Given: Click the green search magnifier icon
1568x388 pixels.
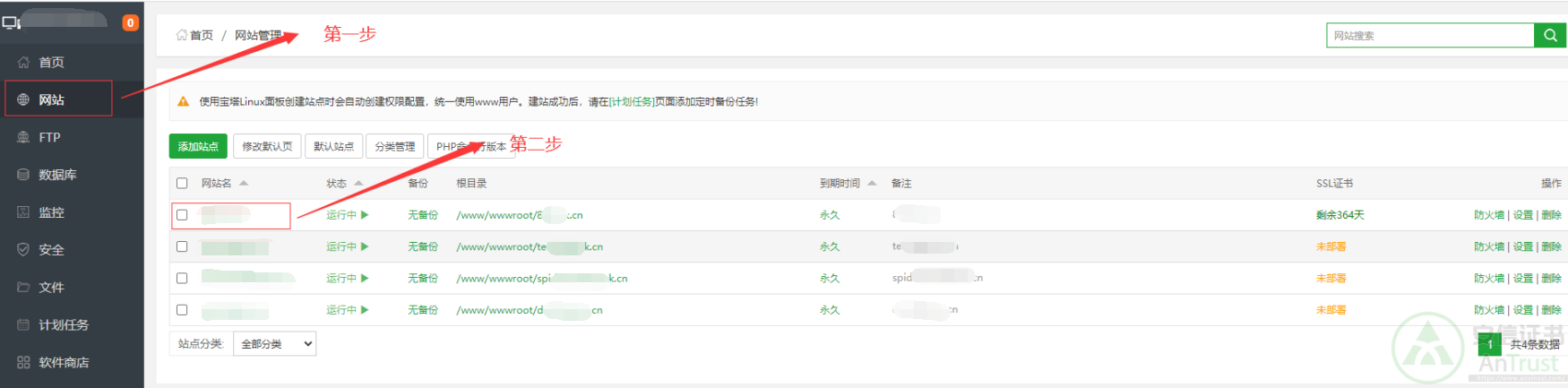Looking at the screenshot, I should pos(1549,35).
